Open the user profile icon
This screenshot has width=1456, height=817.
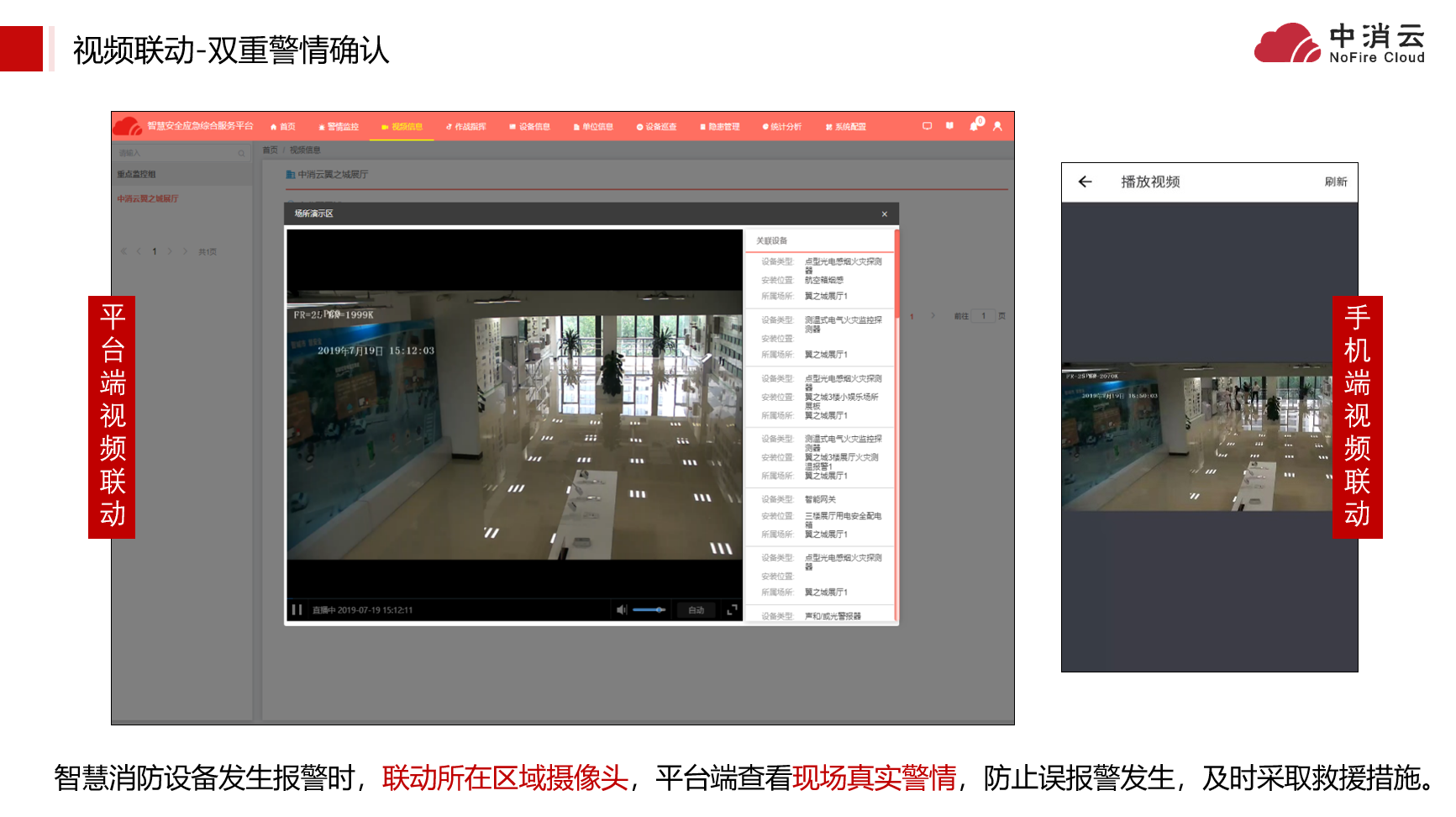(x=997, y=126)
